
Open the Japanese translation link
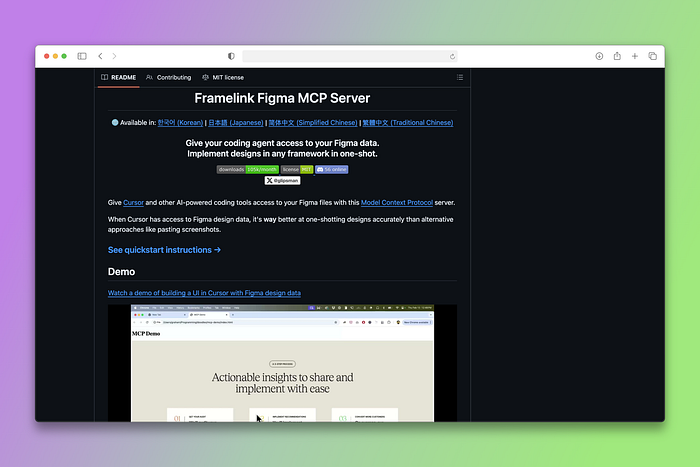pyautogui.click(x=236, y=122)
